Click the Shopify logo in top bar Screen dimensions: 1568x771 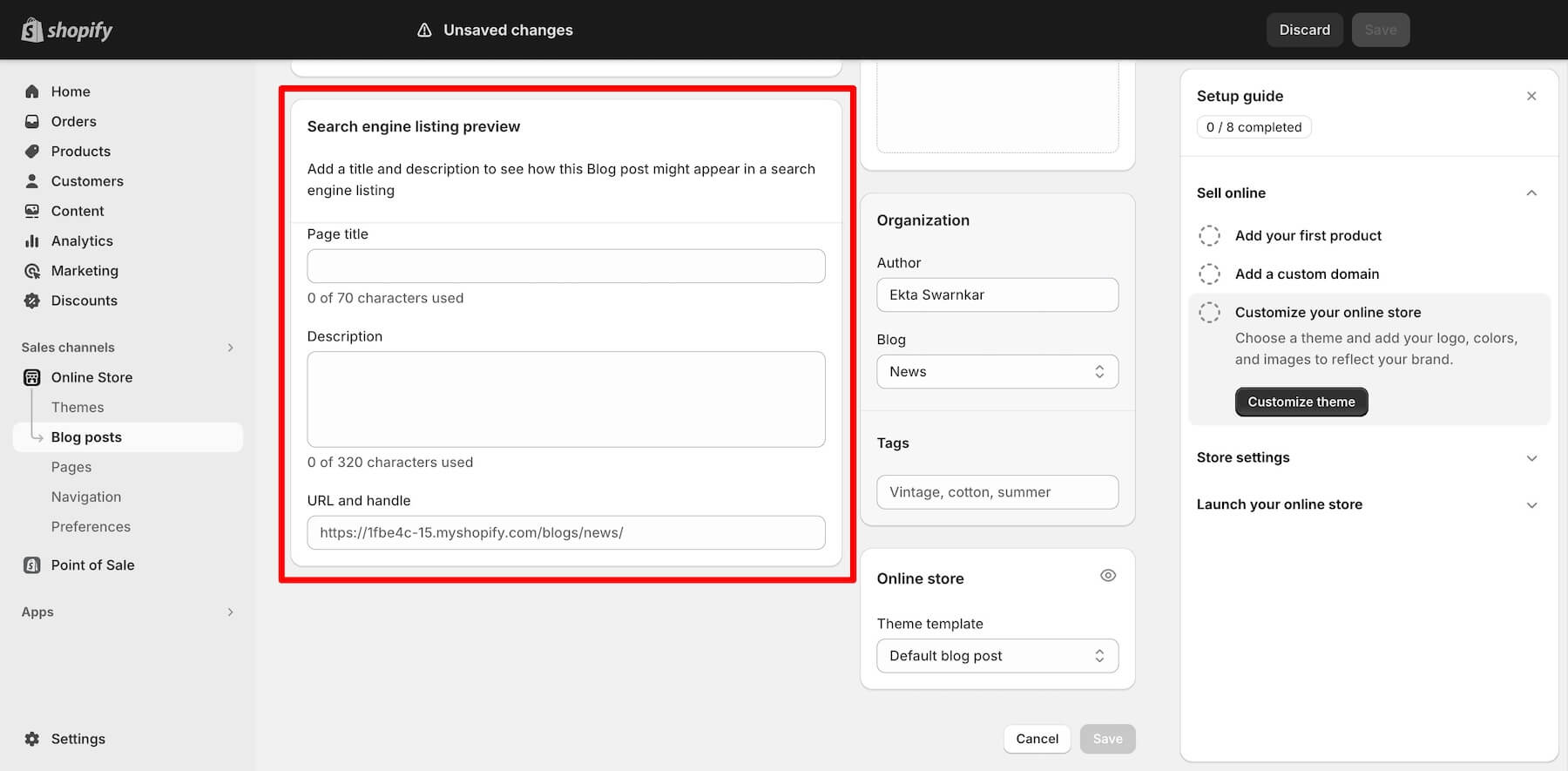(67, 30)
